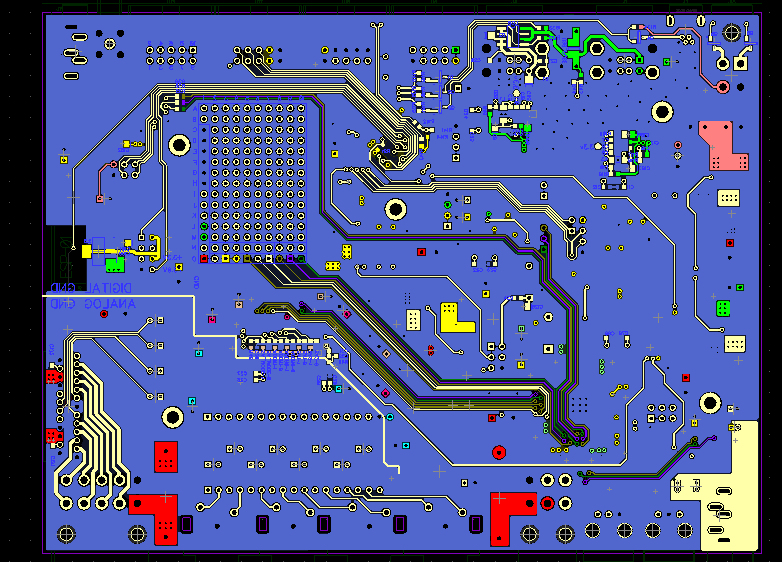The height and width of the screenshot is (562, 782).
Task: Click the mounting hole in the board center
Action: 395,209
